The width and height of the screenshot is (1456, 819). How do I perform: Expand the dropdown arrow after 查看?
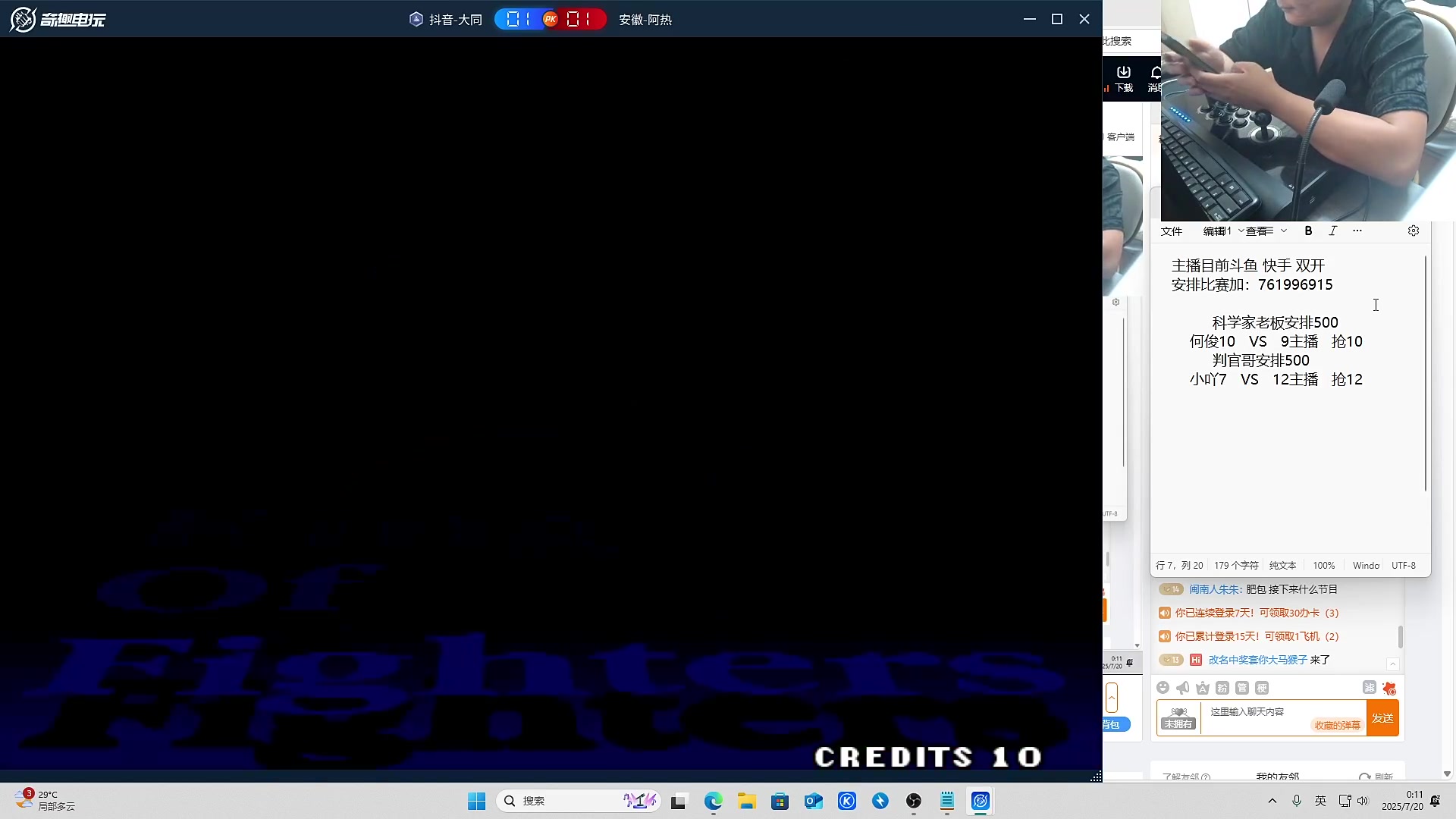point(1284,231)
